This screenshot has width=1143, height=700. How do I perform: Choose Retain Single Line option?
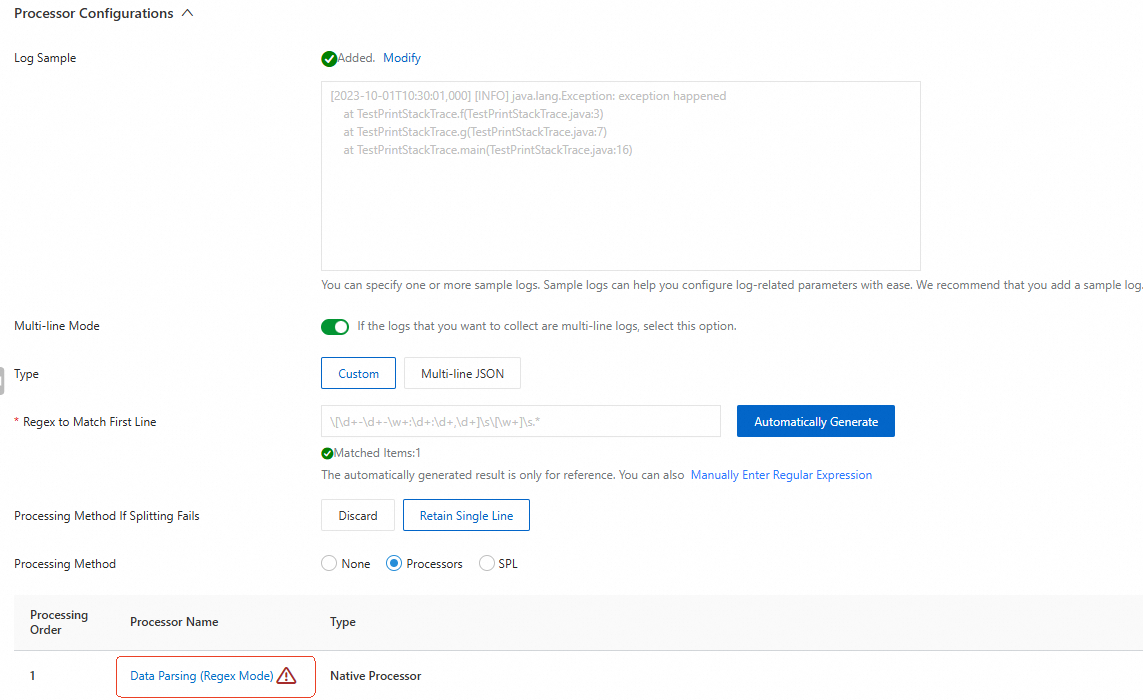(x=466, y=516)
